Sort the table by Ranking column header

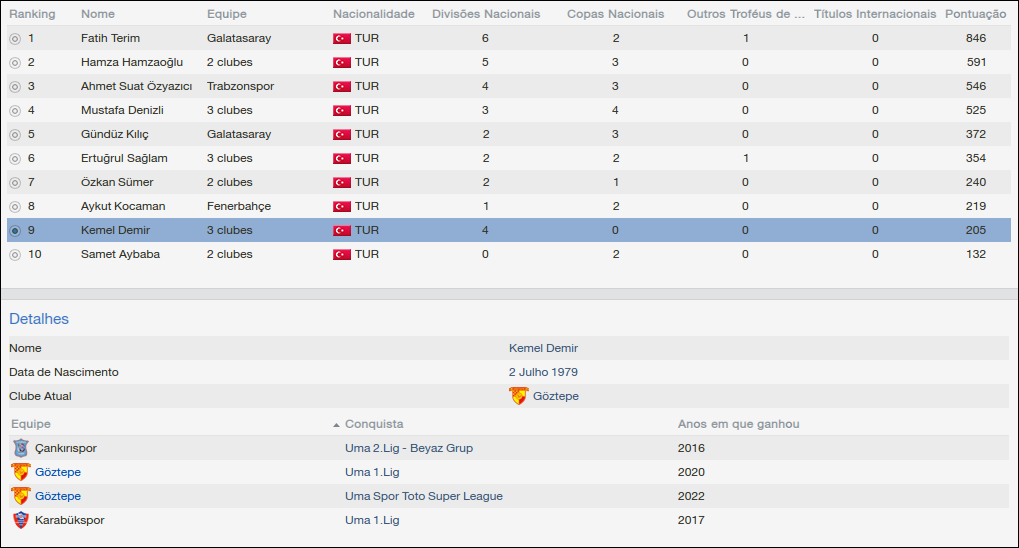coord(32,14)
